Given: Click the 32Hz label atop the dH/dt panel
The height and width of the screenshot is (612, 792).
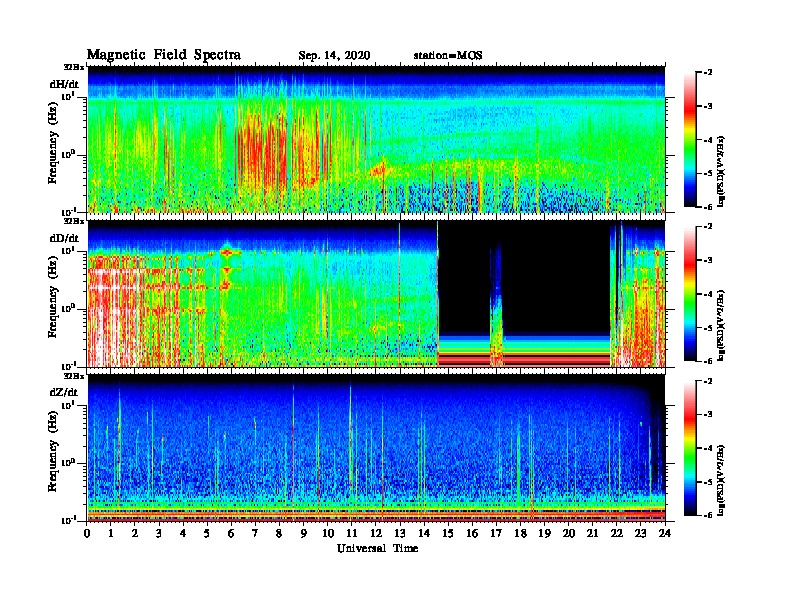Looking at the screenshot, I should coord(74,67).
